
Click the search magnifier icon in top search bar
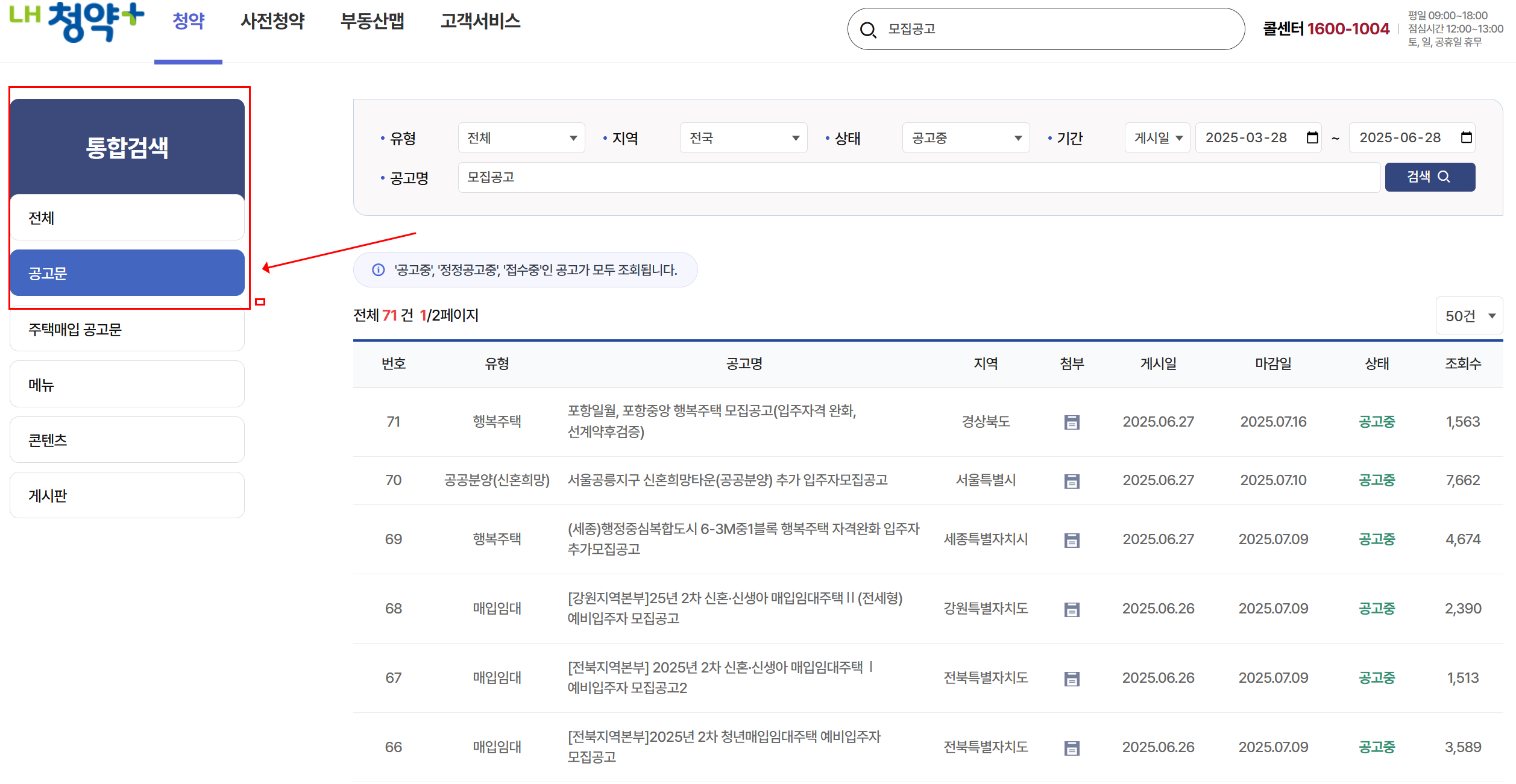867,30
